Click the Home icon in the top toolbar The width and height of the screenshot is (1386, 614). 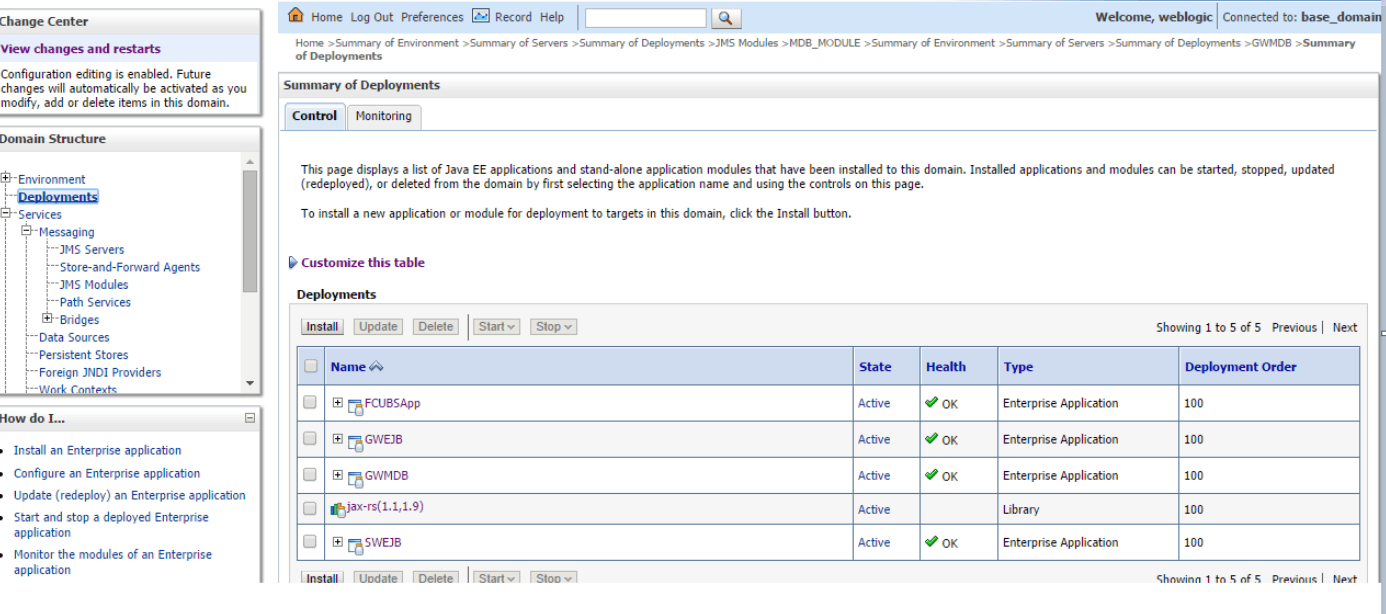tap(296, 16)
